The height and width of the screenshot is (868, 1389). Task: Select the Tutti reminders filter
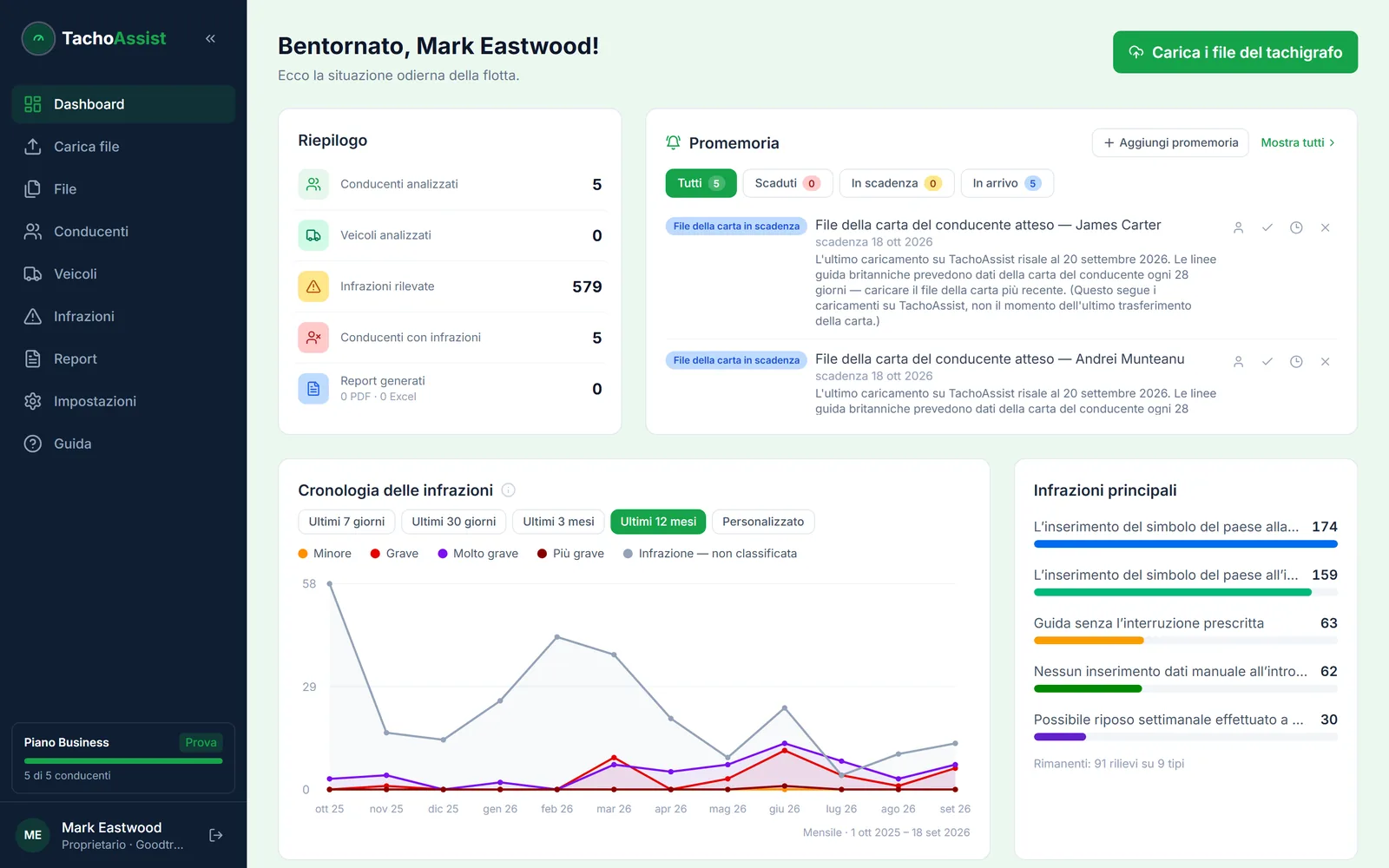[701, 183]
